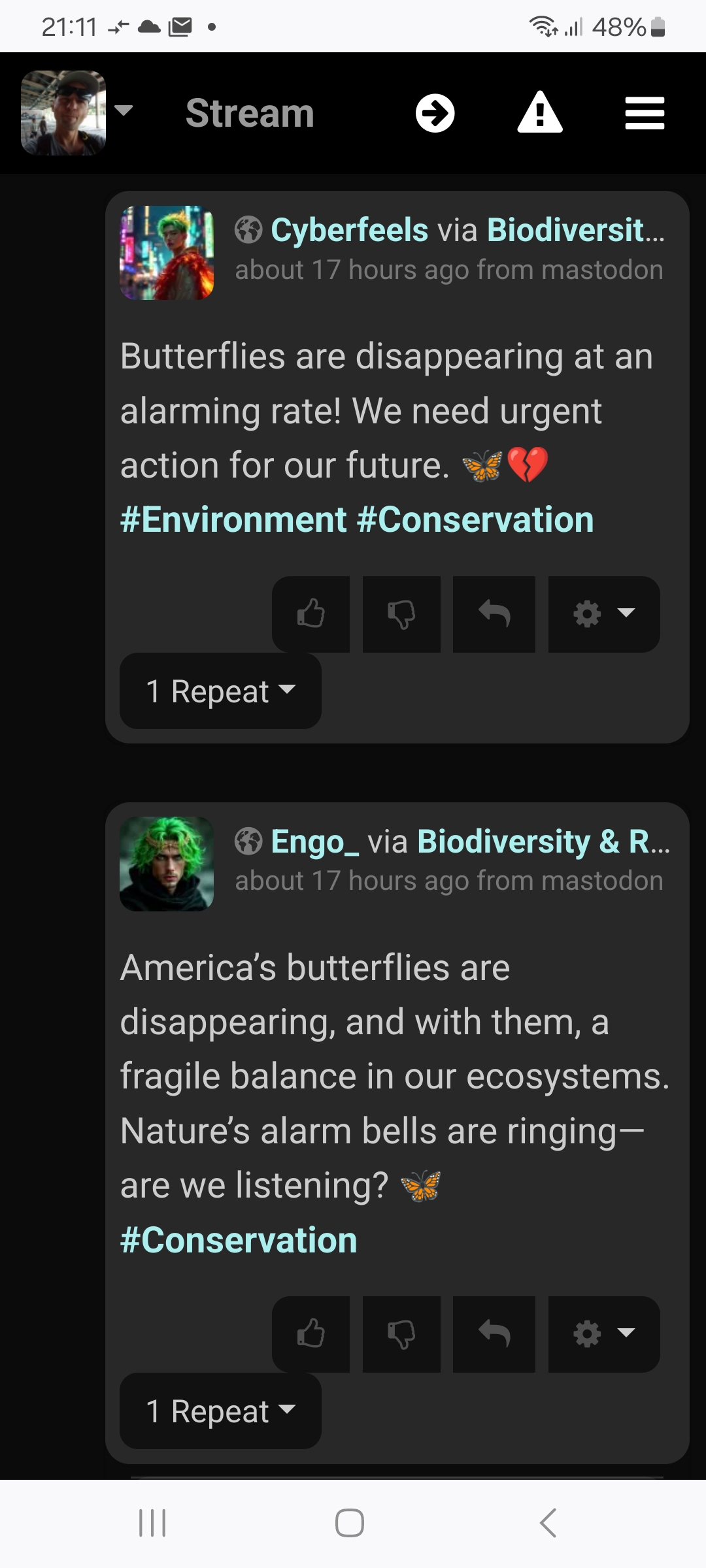This screenshot has width=706, height=1568.
Task: Tap the Android back navigation button
Action: pyautogui.click(x=548, y=1523)
